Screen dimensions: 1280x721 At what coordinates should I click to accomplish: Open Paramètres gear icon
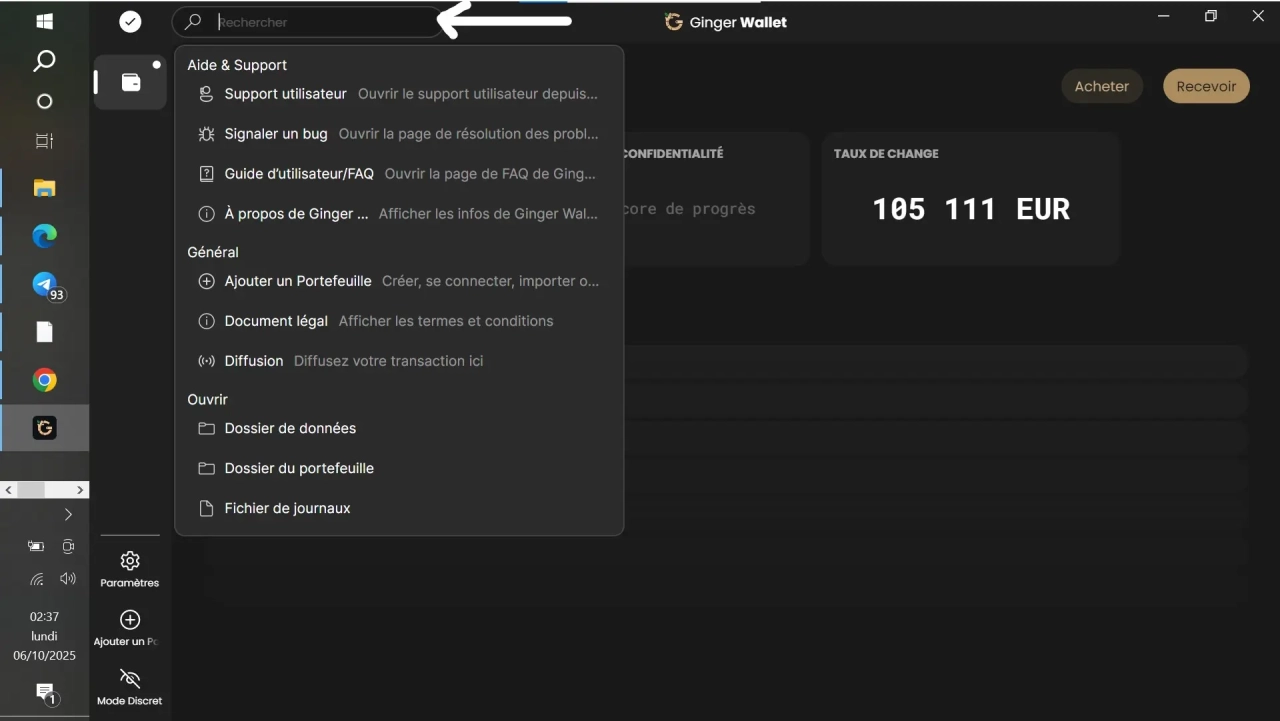130,561
